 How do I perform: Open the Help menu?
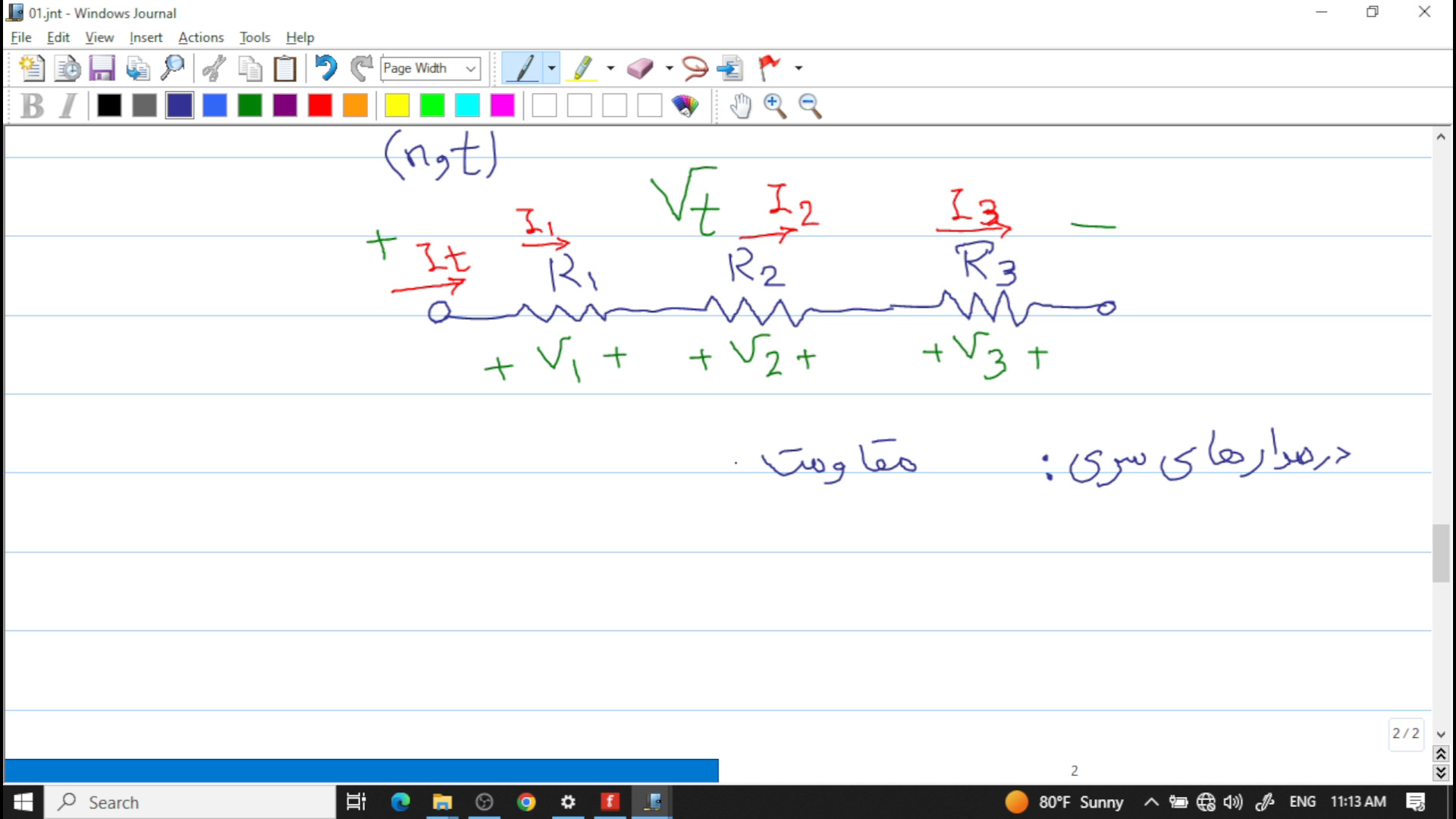click(x=300, y=37)
